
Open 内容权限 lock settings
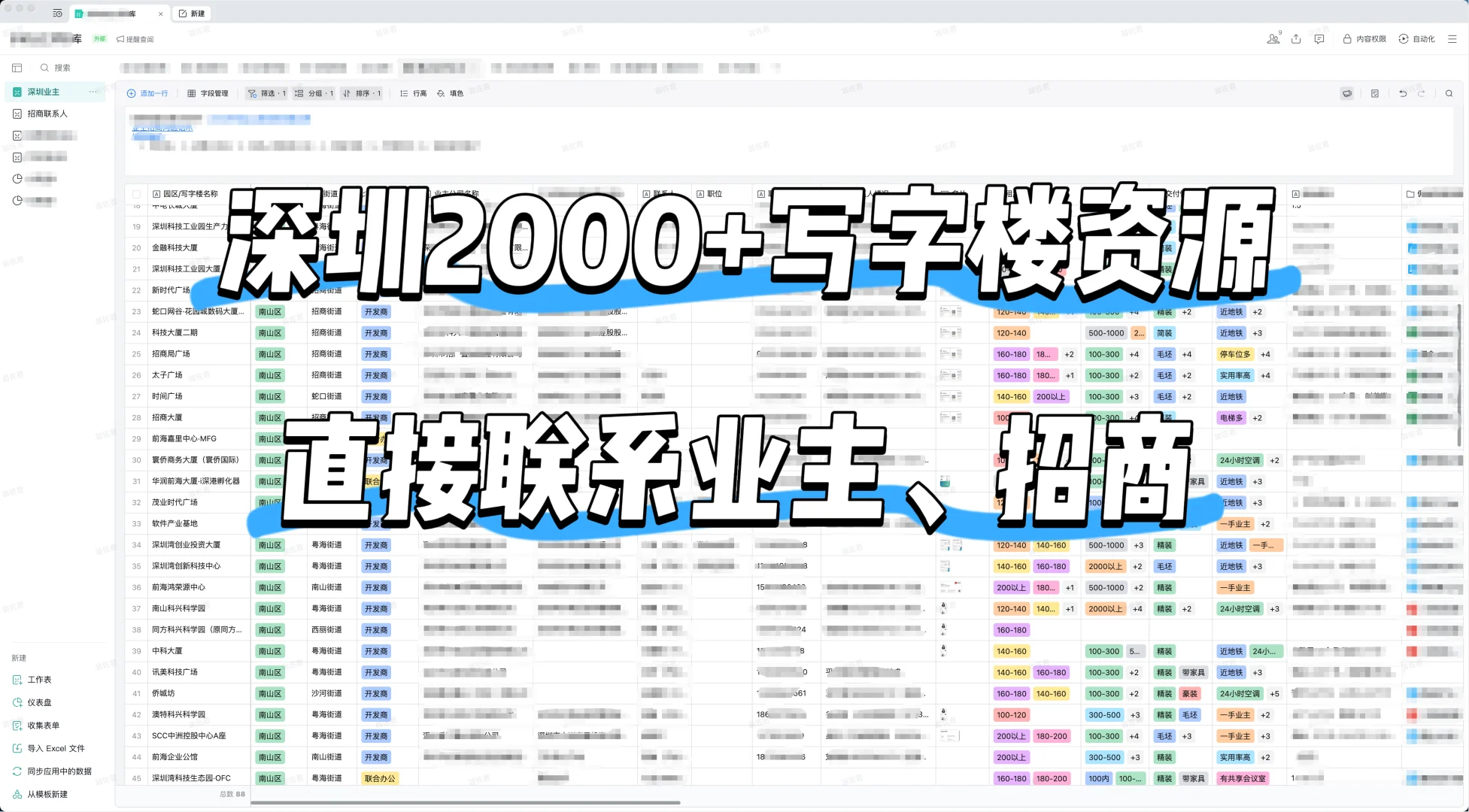pos(1364,38)
